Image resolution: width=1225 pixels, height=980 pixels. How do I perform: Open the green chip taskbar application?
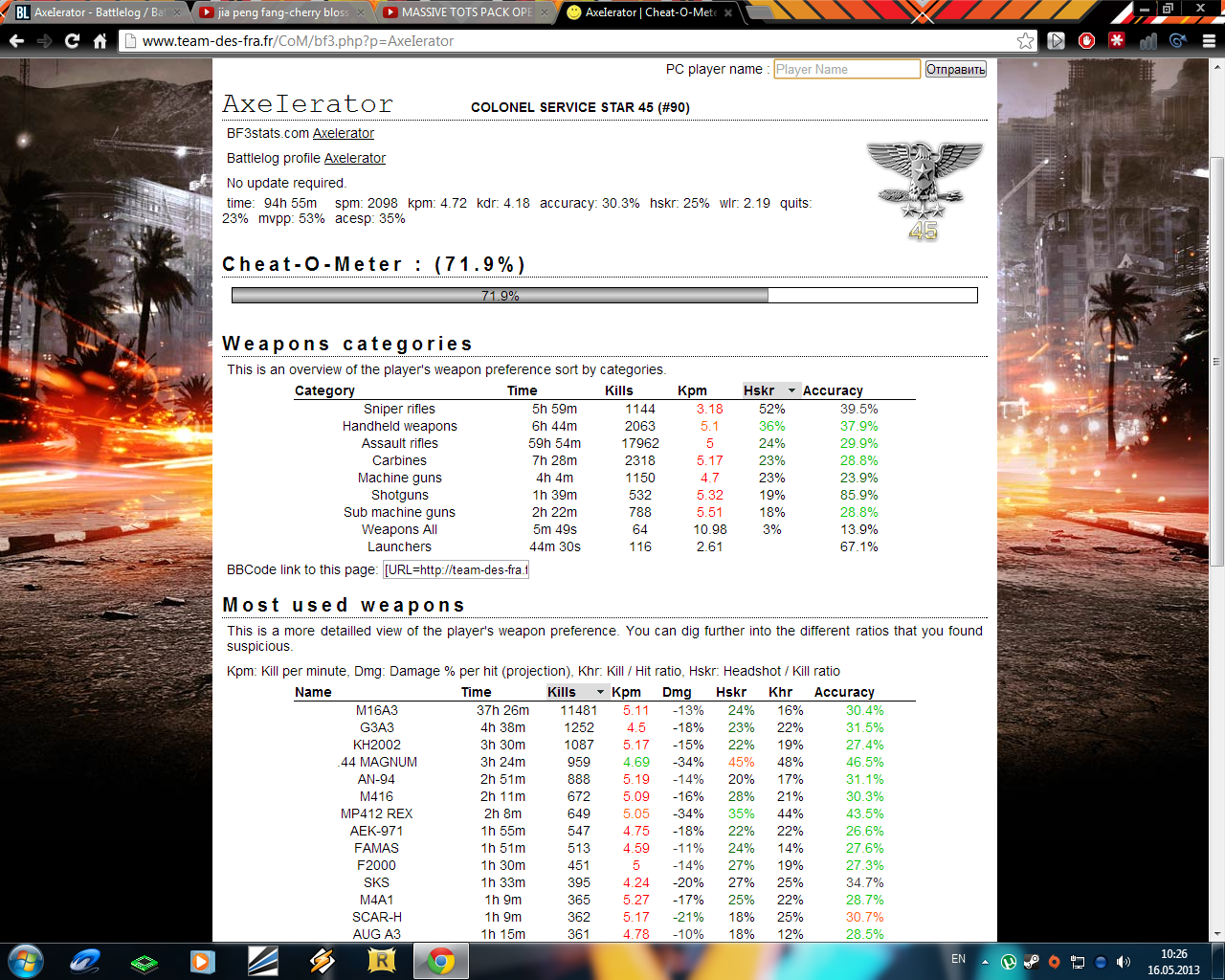(x=144, y=961)
